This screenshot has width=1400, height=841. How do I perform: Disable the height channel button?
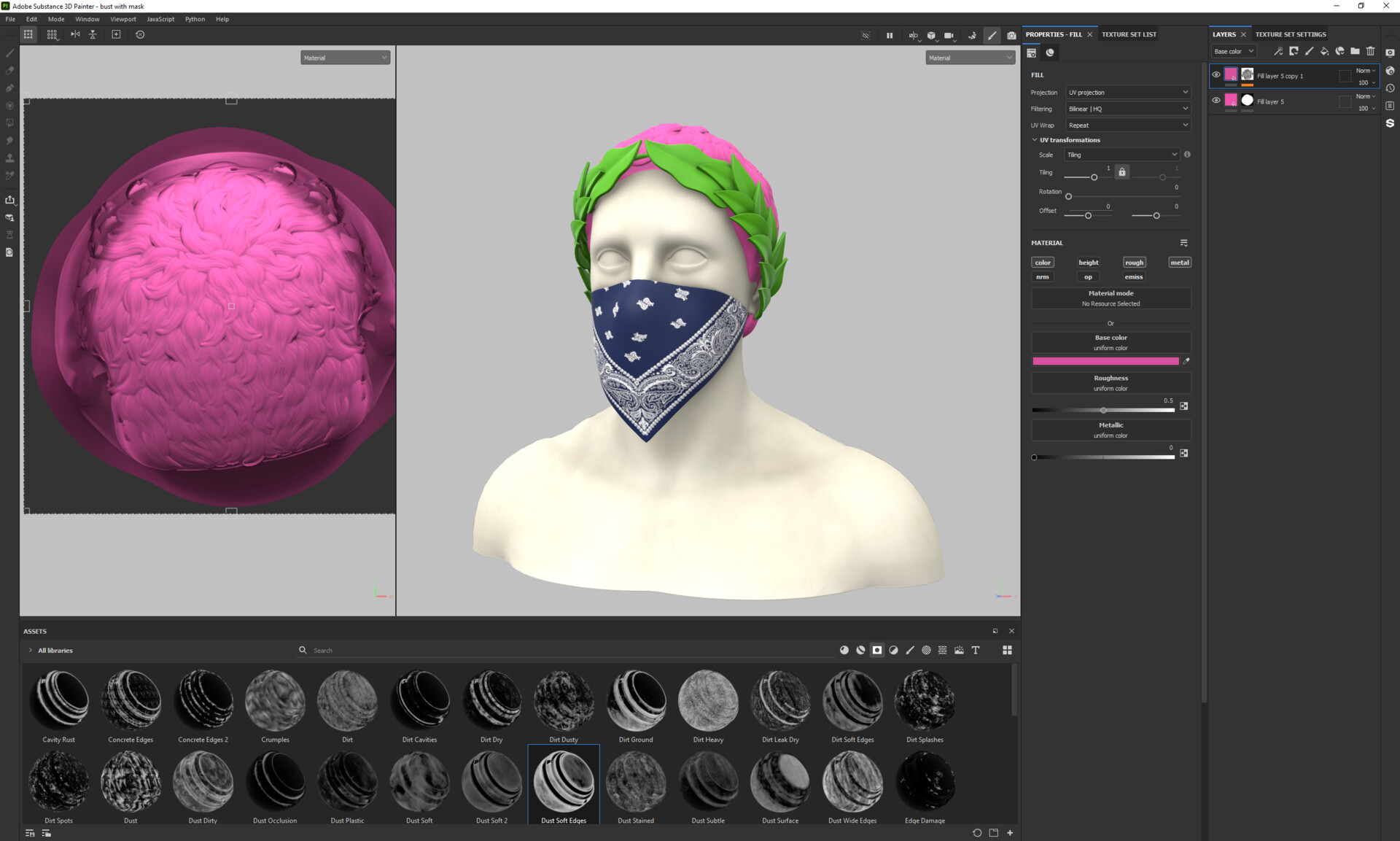pos(1088,263)
